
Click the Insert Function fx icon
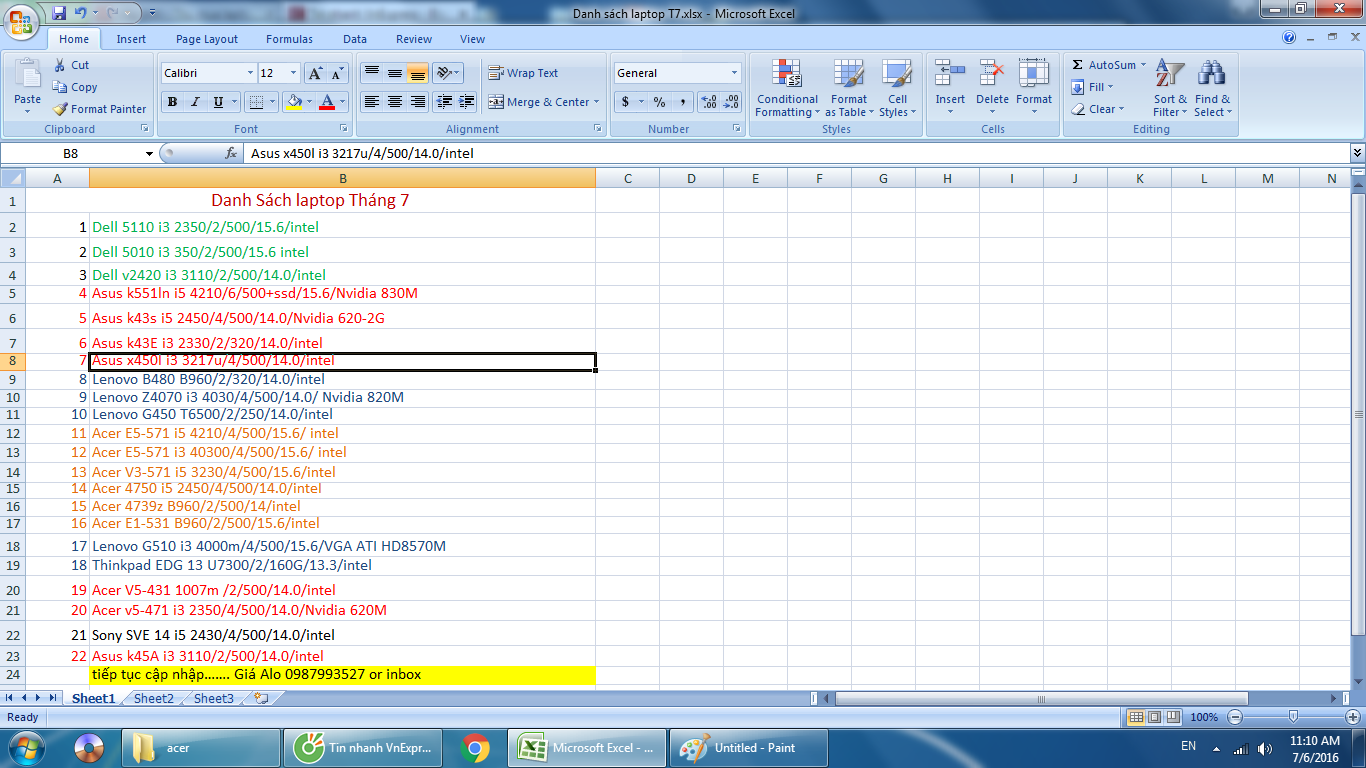(x=231, y=153)
